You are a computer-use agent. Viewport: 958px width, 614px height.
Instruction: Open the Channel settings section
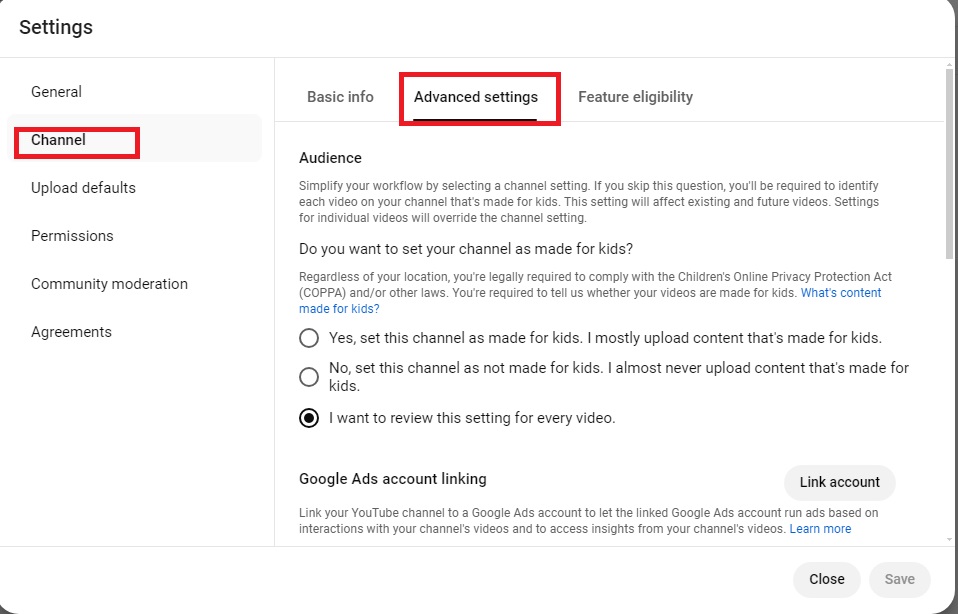click(x=59, y=140)
